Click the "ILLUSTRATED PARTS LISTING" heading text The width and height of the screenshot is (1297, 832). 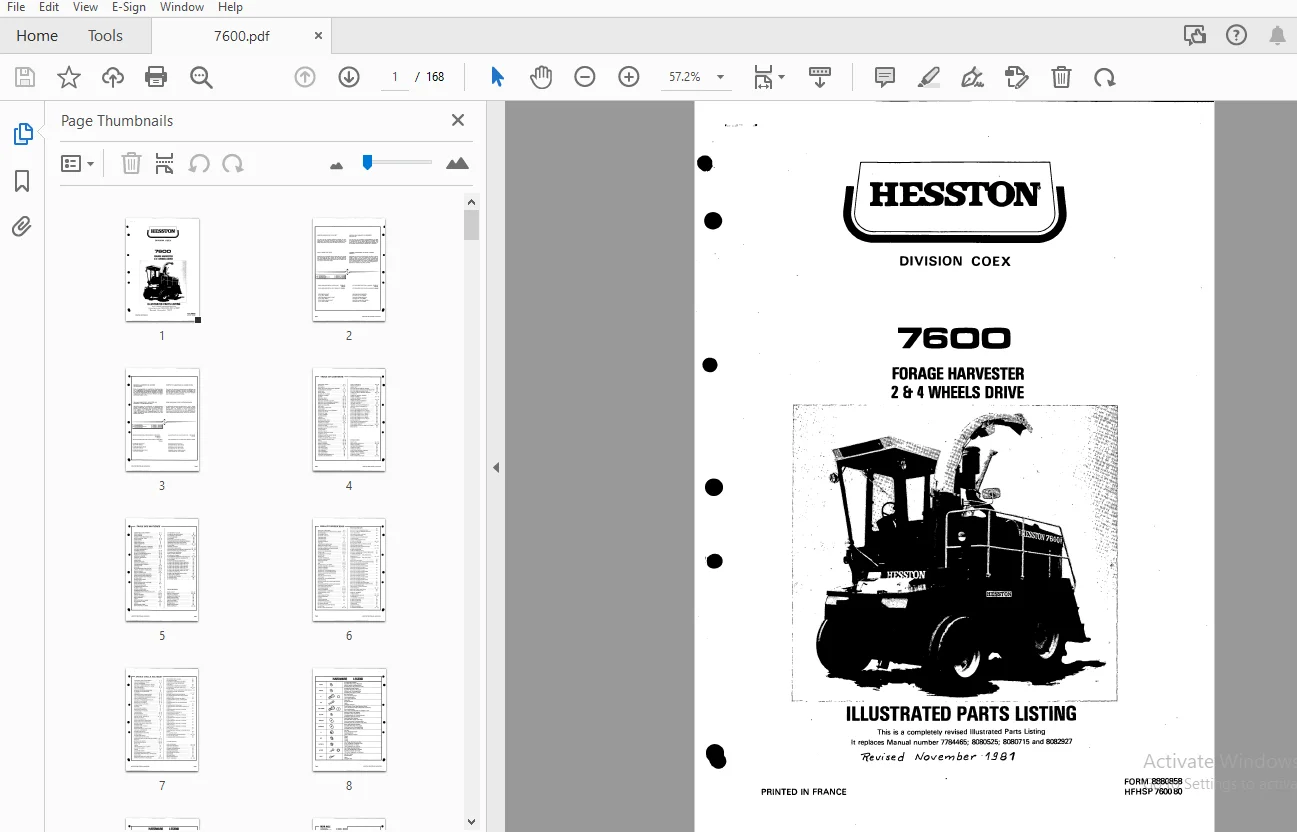(961, 714)
